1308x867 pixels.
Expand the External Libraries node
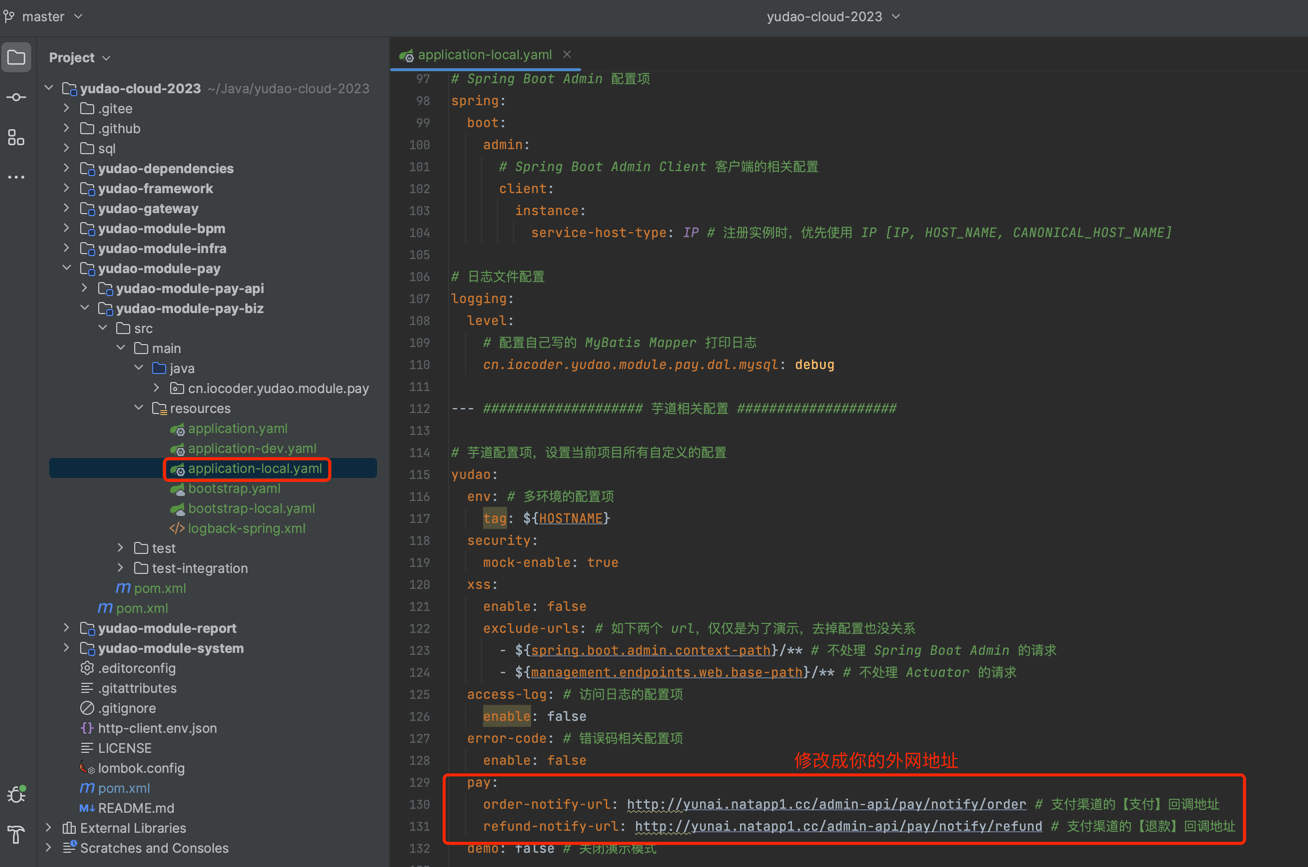pyautogui.click(x=49, y=828)
